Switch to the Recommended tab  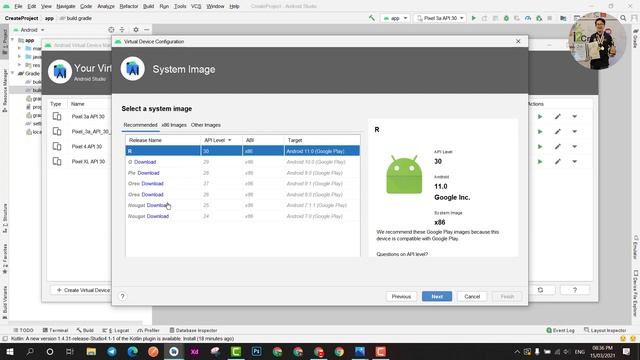coord(140,125)
